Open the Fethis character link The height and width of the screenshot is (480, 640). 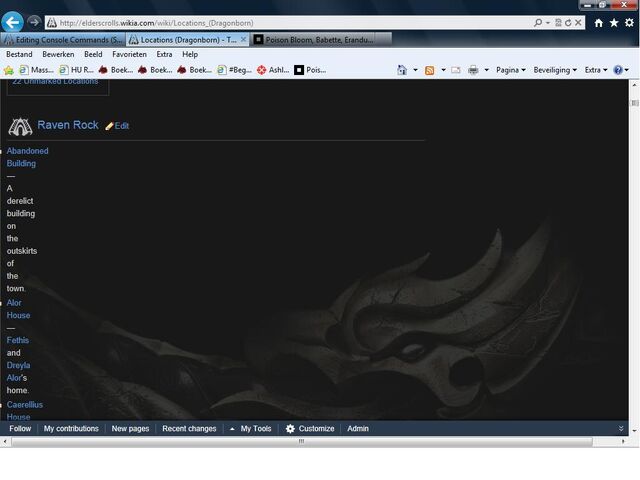point(18,340)
